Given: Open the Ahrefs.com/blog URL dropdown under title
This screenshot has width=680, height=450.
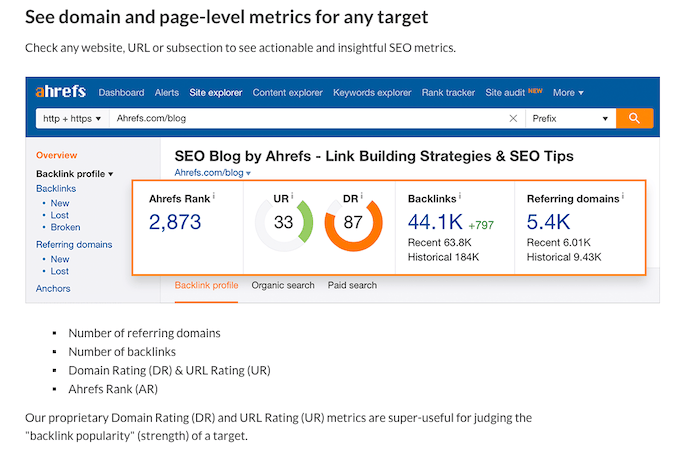Looking at the screenshot, I should (x=212, y=173).
